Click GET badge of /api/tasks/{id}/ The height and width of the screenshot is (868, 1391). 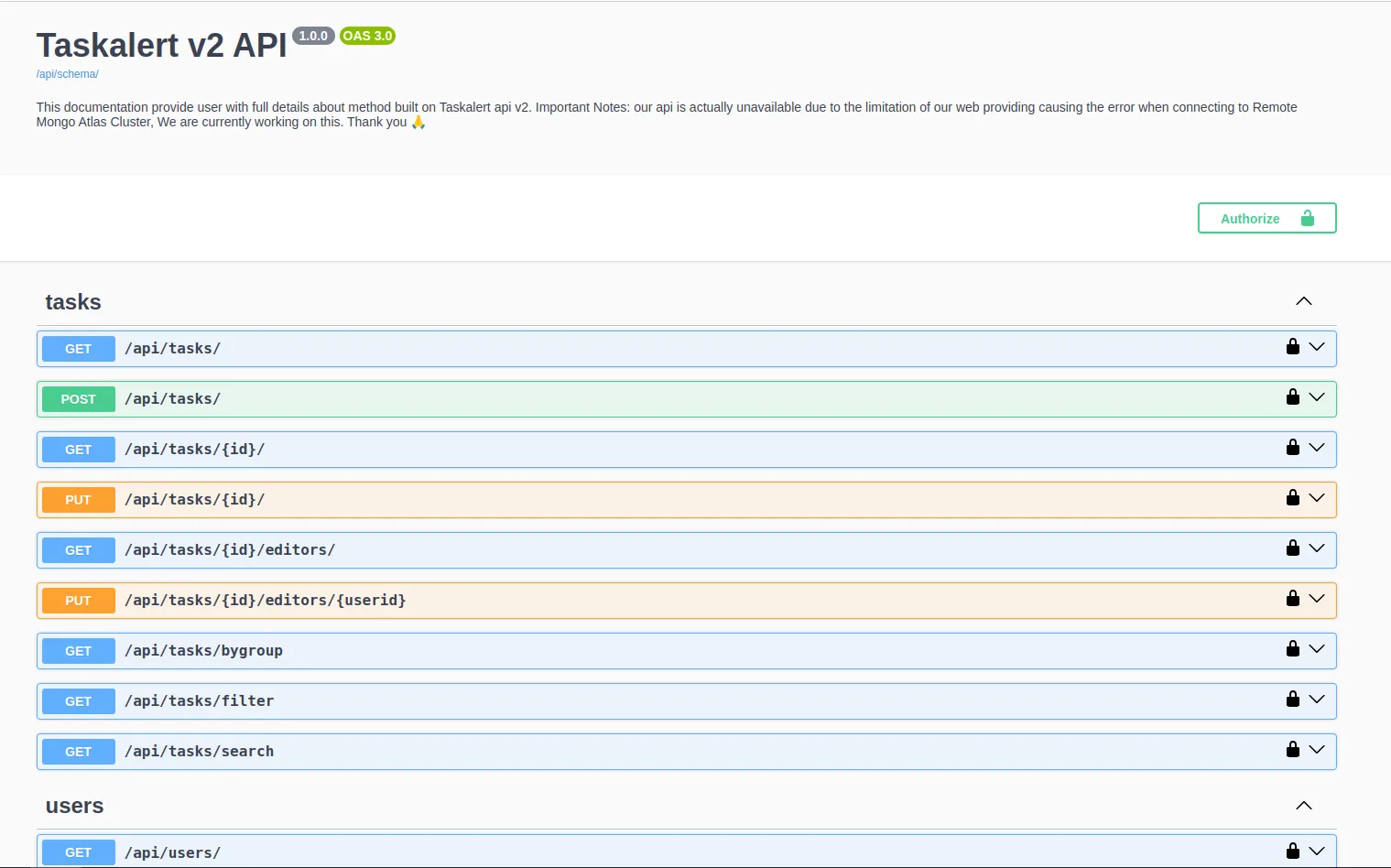[79, 450]
